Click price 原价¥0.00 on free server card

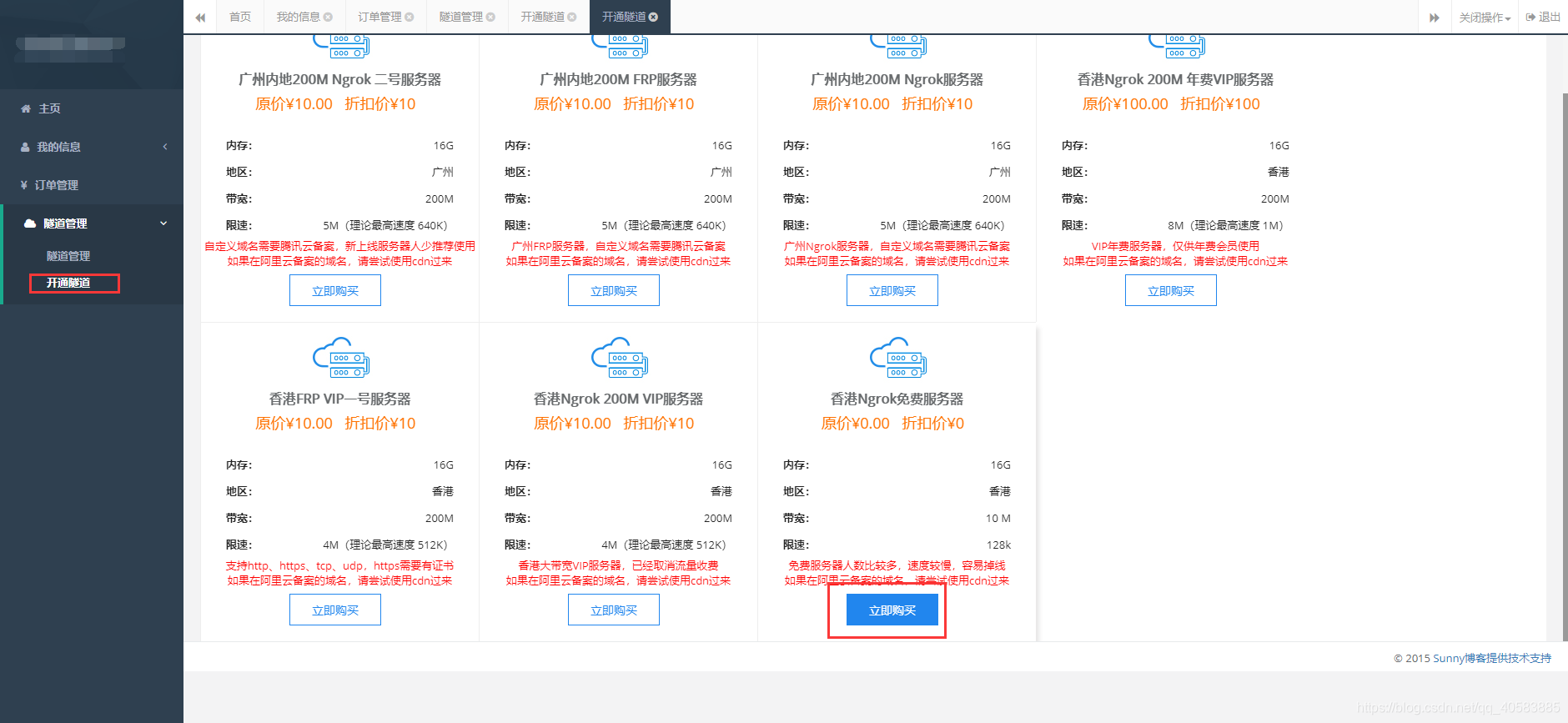click(x=856, y=424)
